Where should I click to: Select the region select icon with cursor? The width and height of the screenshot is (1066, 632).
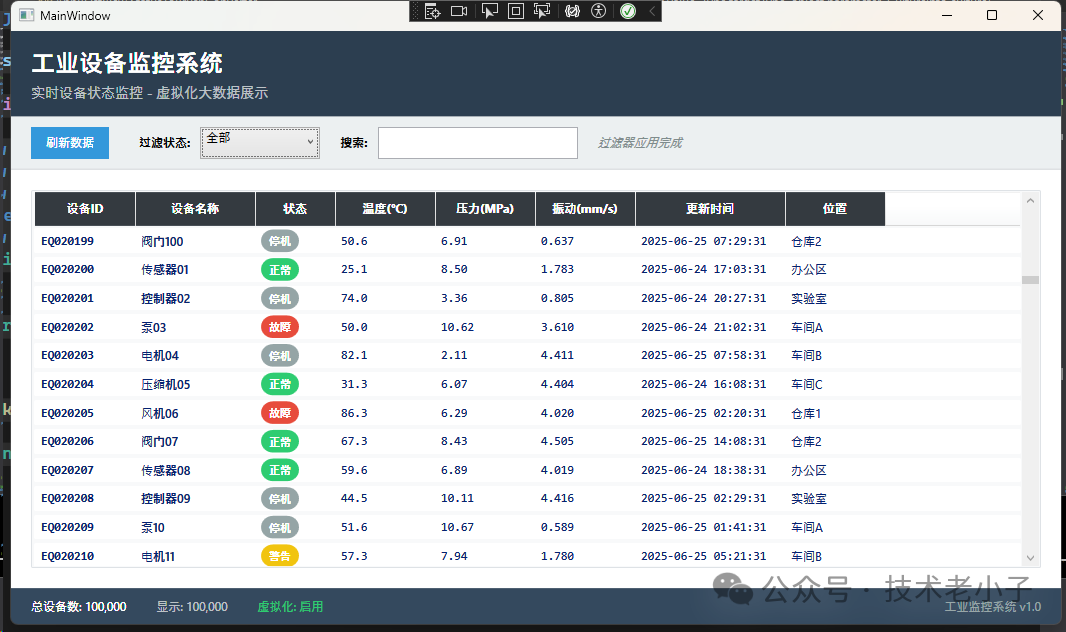click(x=540, y=10)
